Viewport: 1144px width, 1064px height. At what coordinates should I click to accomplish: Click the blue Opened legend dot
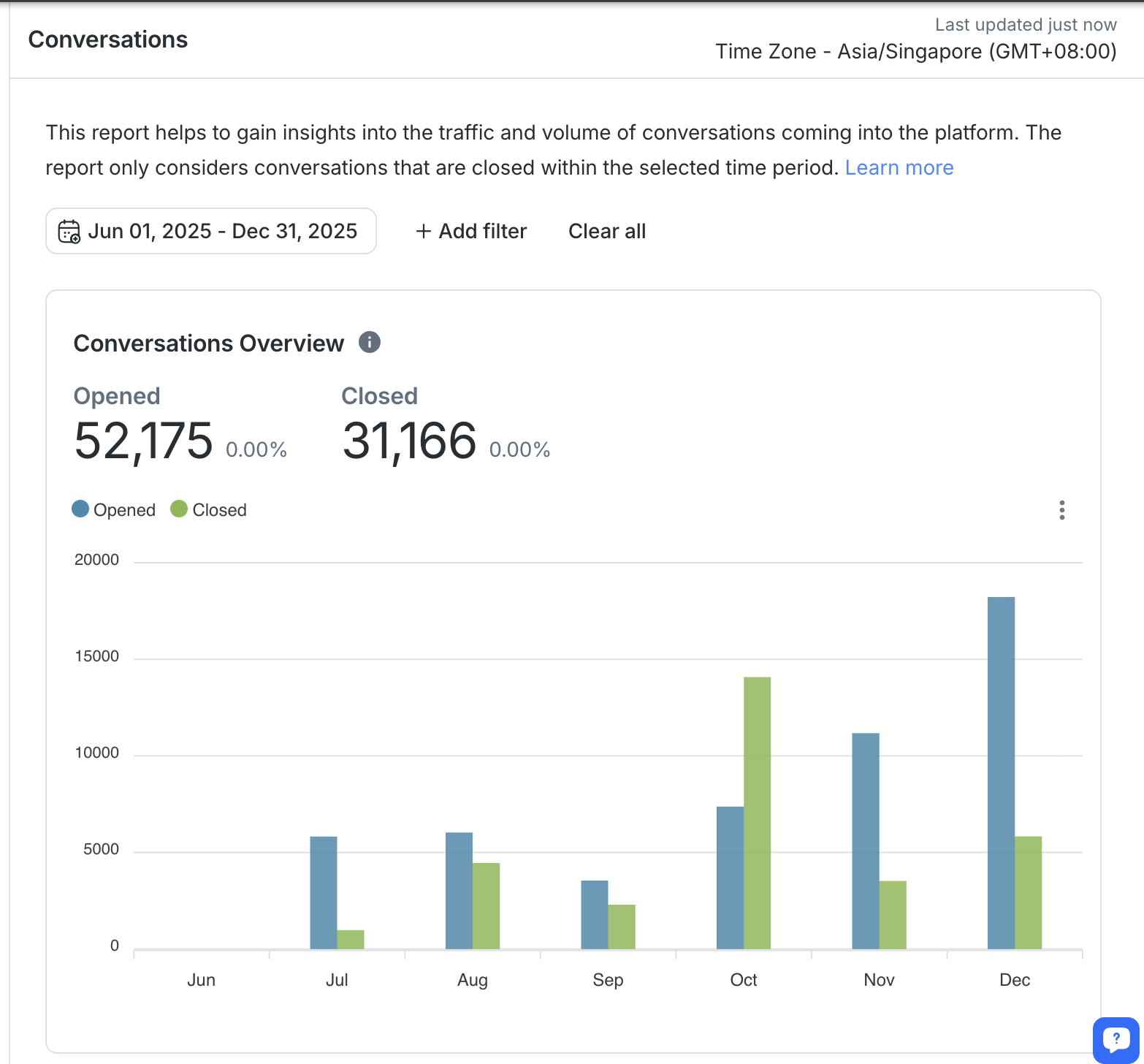pyautogui.click(x=80, y=509)
